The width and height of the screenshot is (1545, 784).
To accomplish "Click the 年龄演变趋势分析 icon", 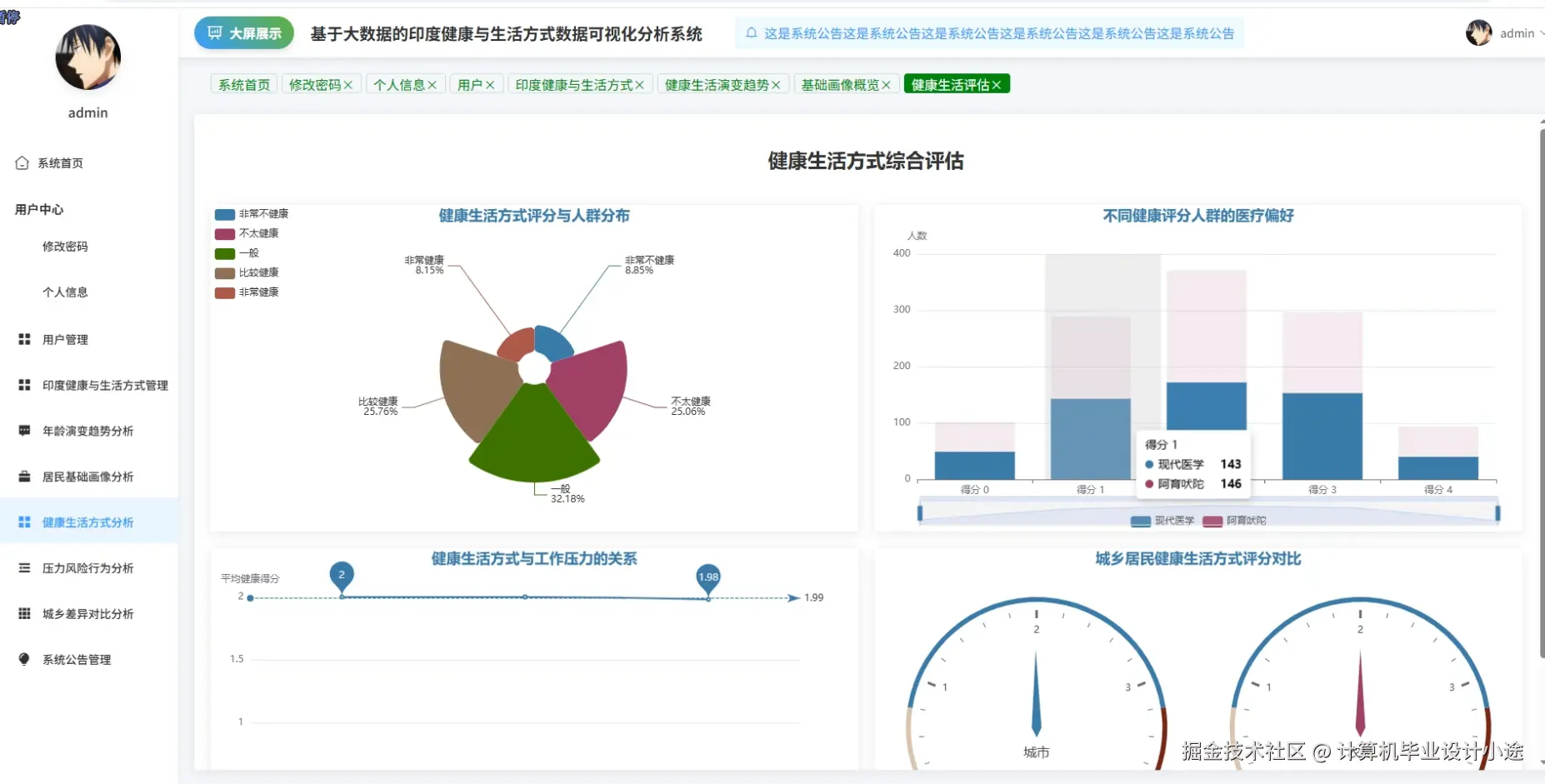I will 22,431.
